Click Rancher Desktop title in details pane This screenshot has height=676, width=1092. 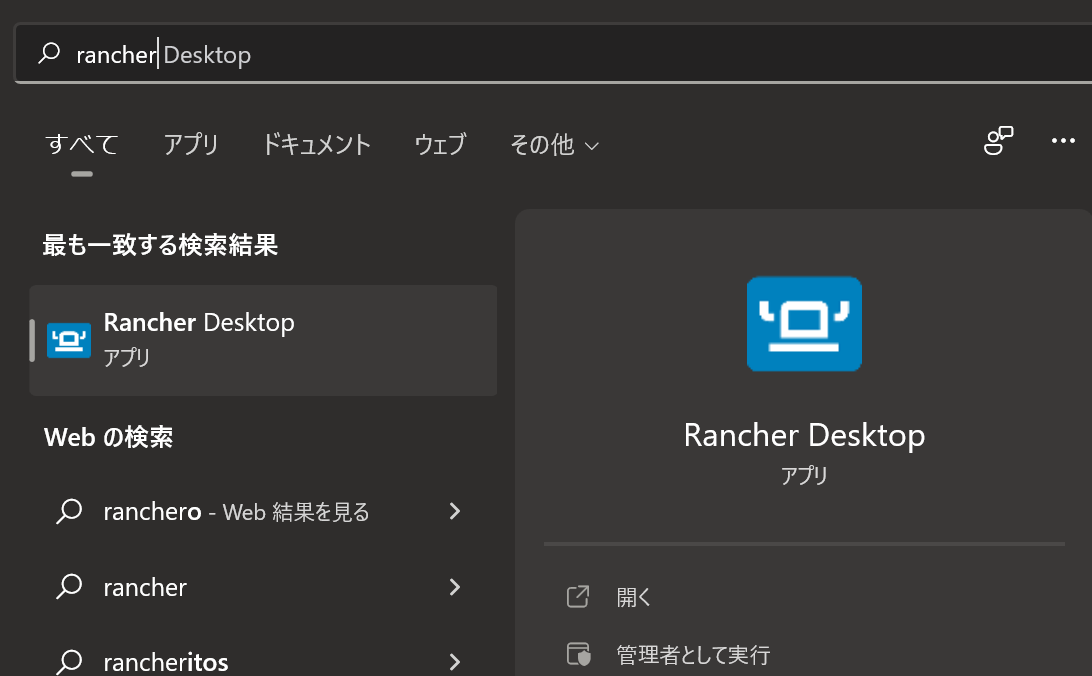pos(804,435)
